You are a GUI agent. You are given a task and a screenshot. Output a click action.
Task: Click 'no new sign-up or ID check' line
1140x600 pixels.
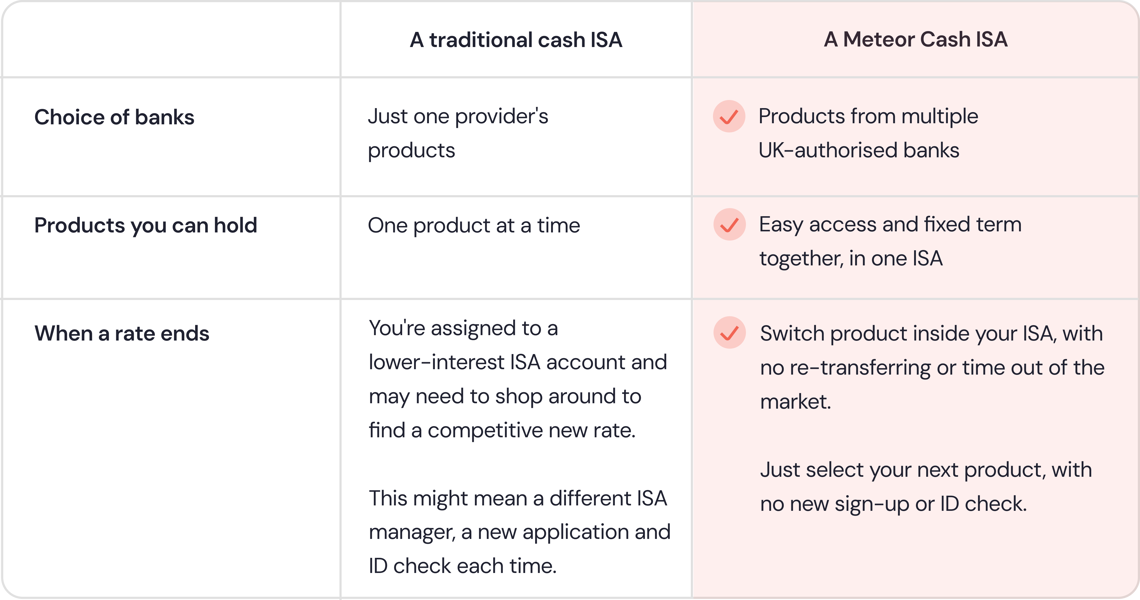[x=894, y=503]
